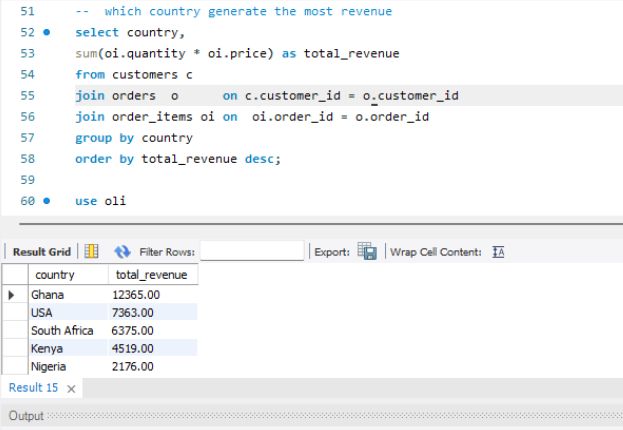The image size is (623, 430).
Task: Click line number 58 in the gutter
Action: [27, 159]
